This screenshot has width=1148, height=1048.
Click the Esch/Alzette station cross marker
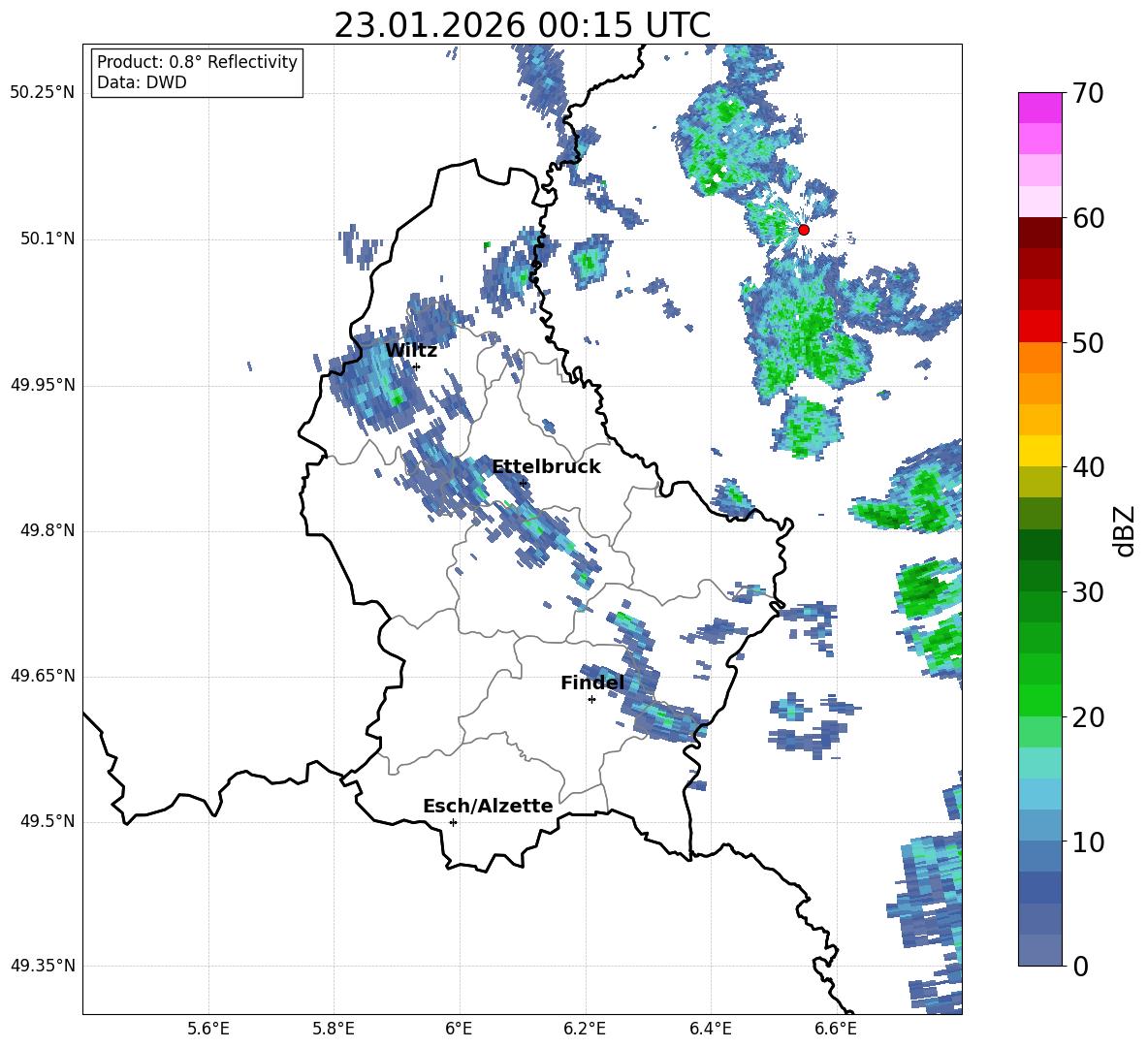coord(453,822)
